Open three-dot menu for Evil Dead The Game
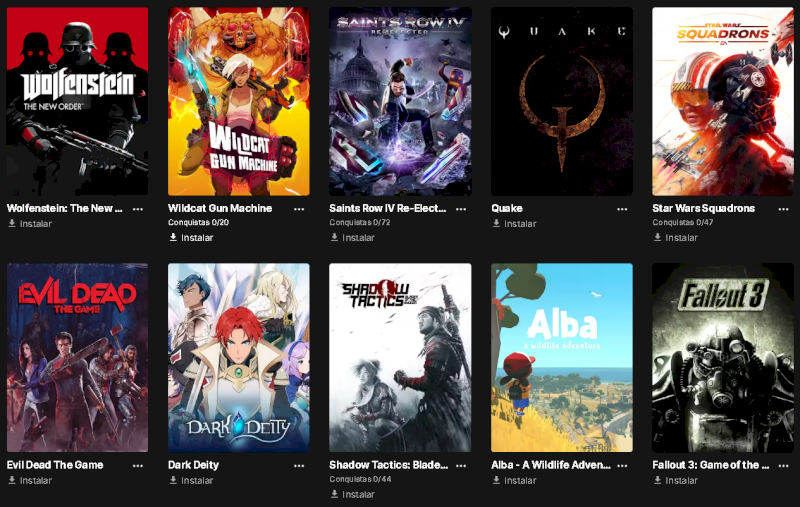Image resolution: width=800 pixels, height=507 pixels. point(138,466)
